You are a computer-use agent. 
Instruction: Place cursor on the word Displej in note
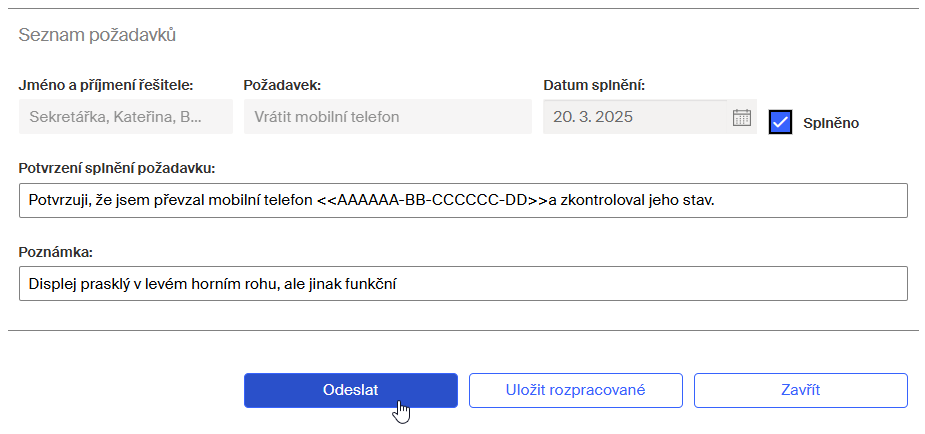coord(50,284)
